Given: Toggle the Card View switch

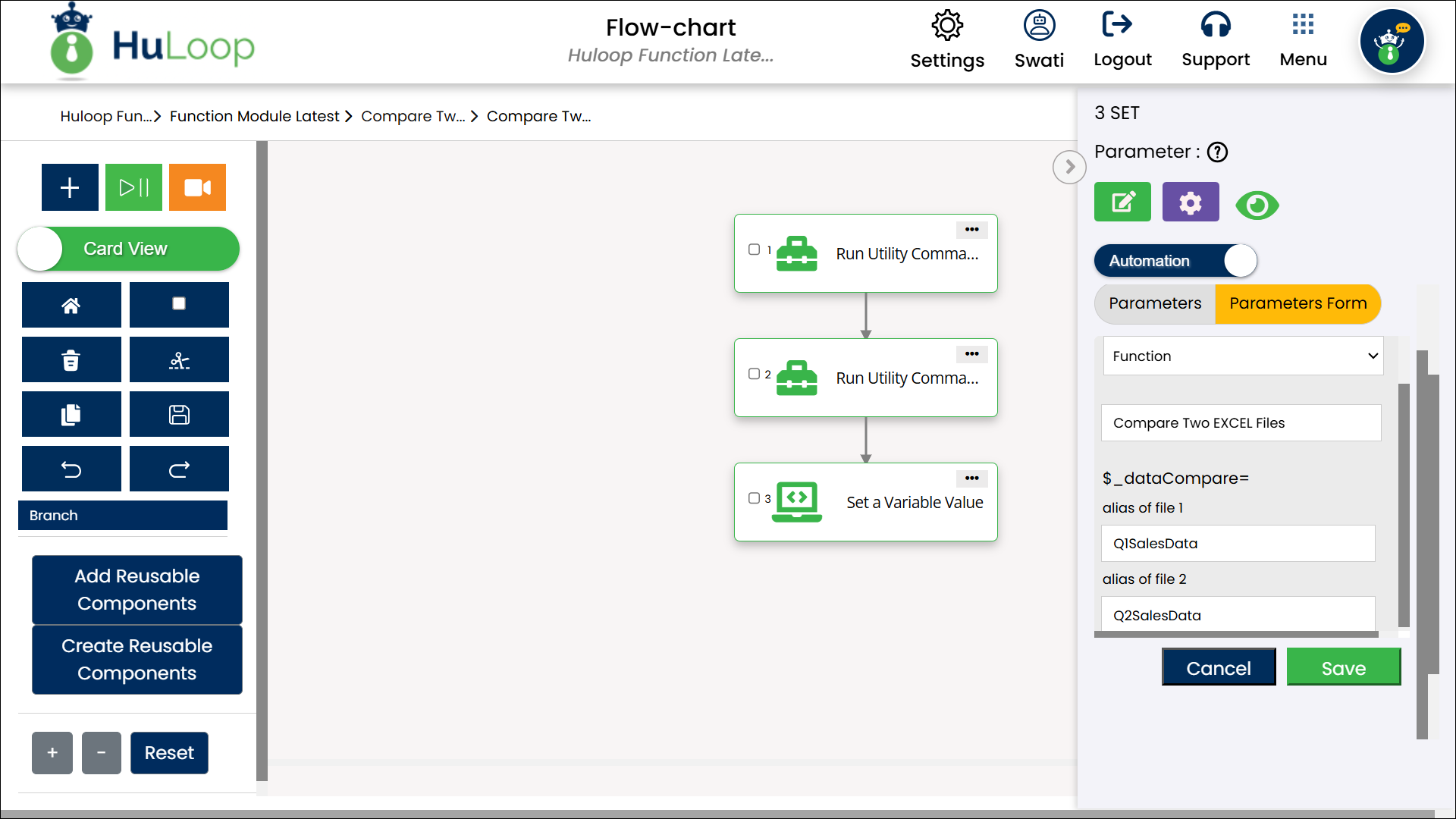Looking at the screenshot, I should tap(128, 249).
